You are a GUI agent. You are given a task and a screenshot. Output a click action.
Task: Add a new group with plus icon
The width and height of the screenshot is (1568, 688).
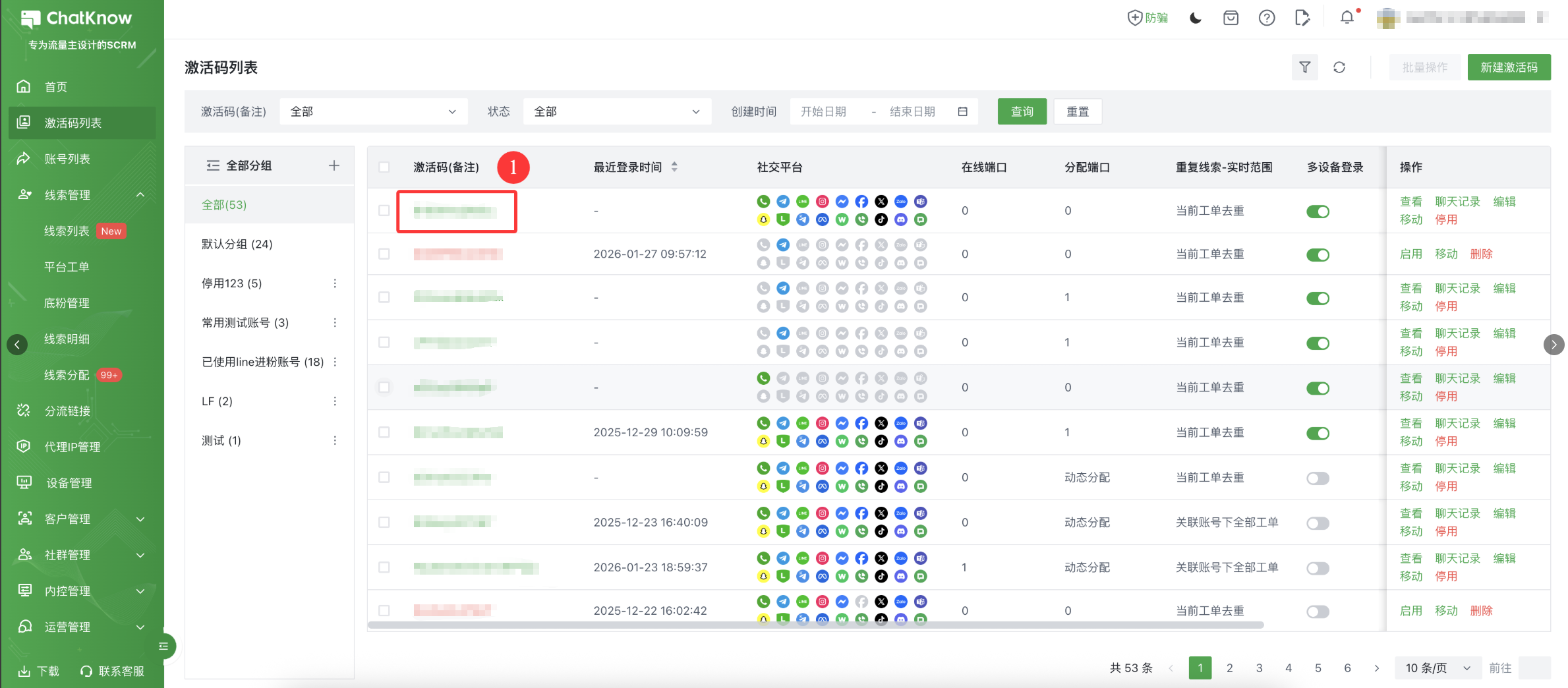point(334,165)
